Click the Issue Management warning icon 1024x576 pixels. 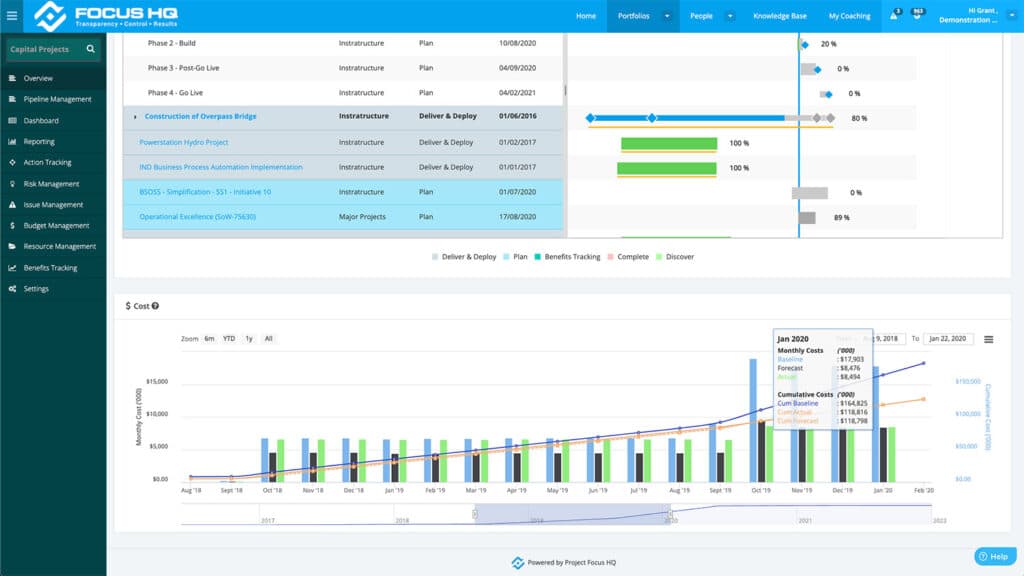click(x=12, y=205)
